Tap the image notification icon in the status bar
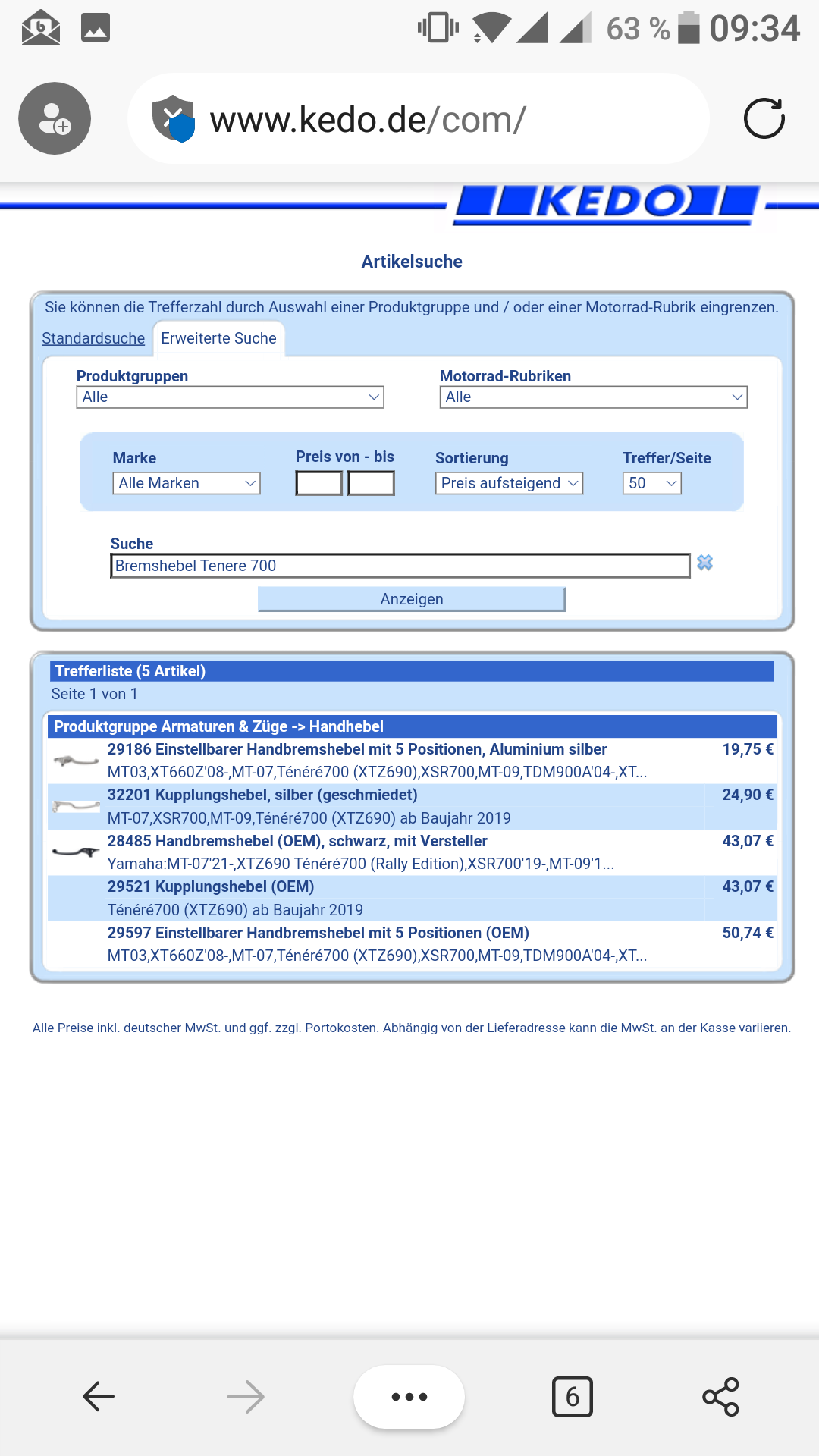This screenshot has height=1456, width=819. tap(96, 28)
